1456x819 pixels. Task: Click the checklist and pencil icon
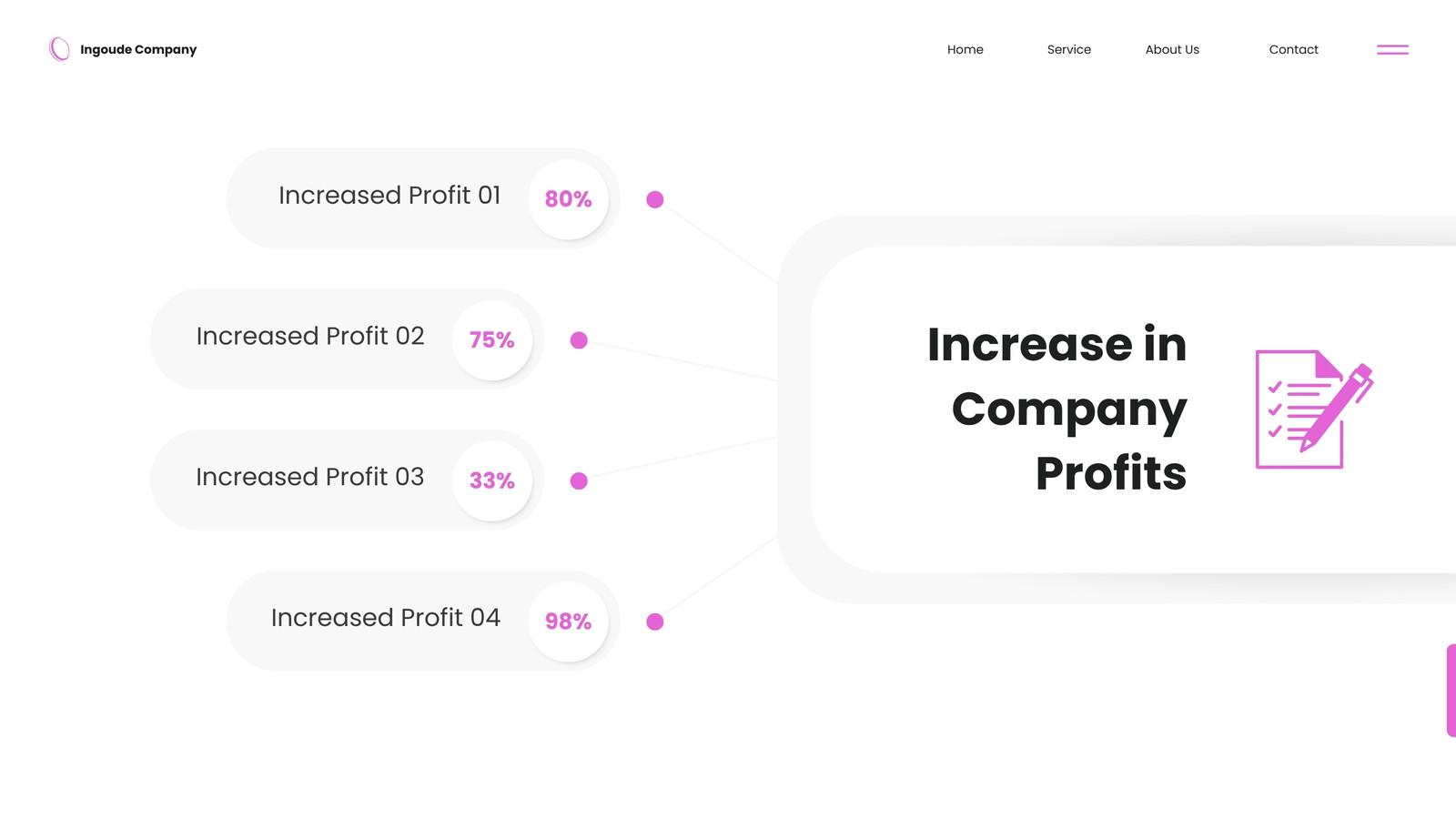1314,409
